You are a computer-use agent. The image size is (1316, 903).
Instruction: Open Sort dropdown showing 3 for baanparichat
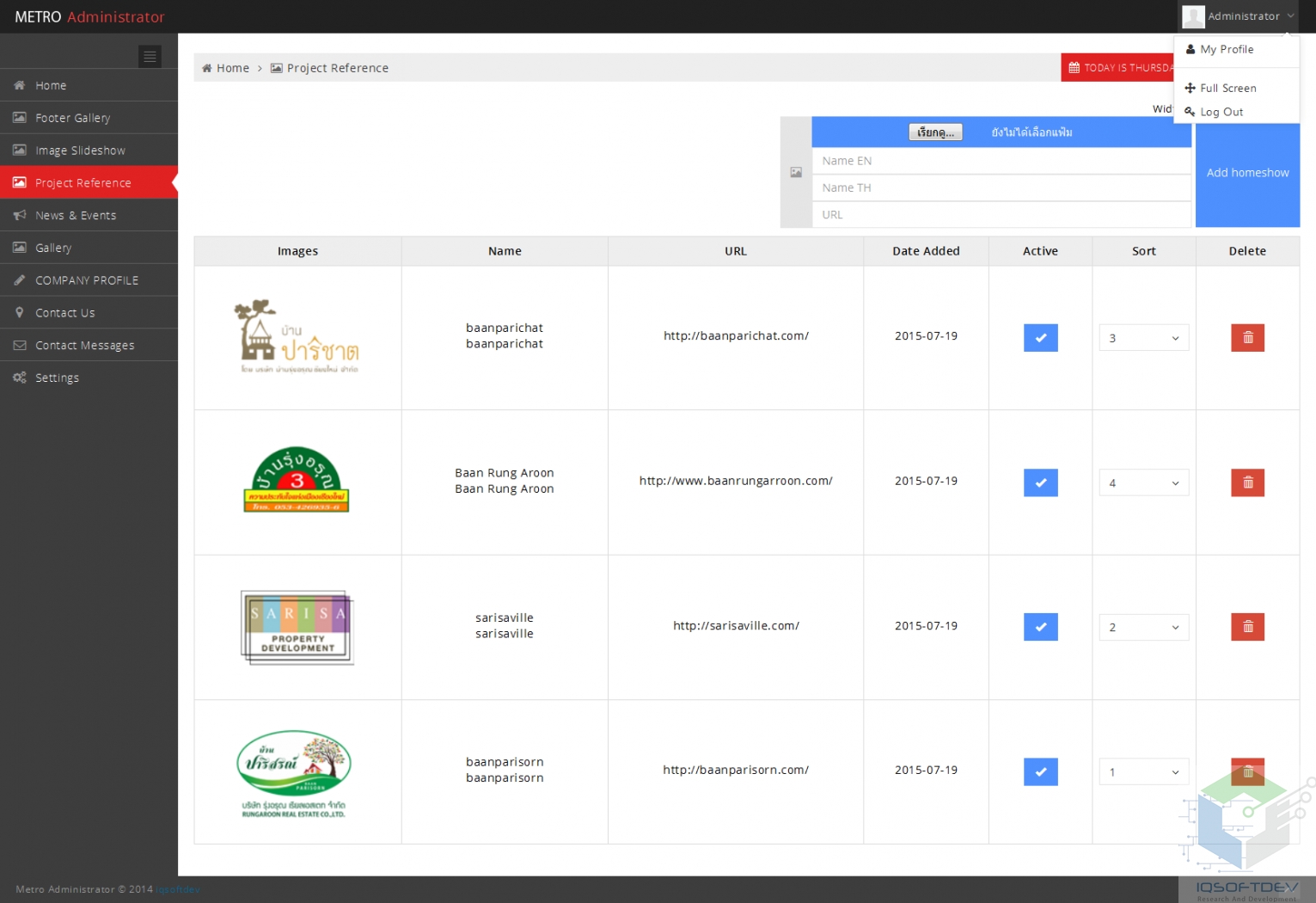pyautogui.click(x=1144, y=338)
